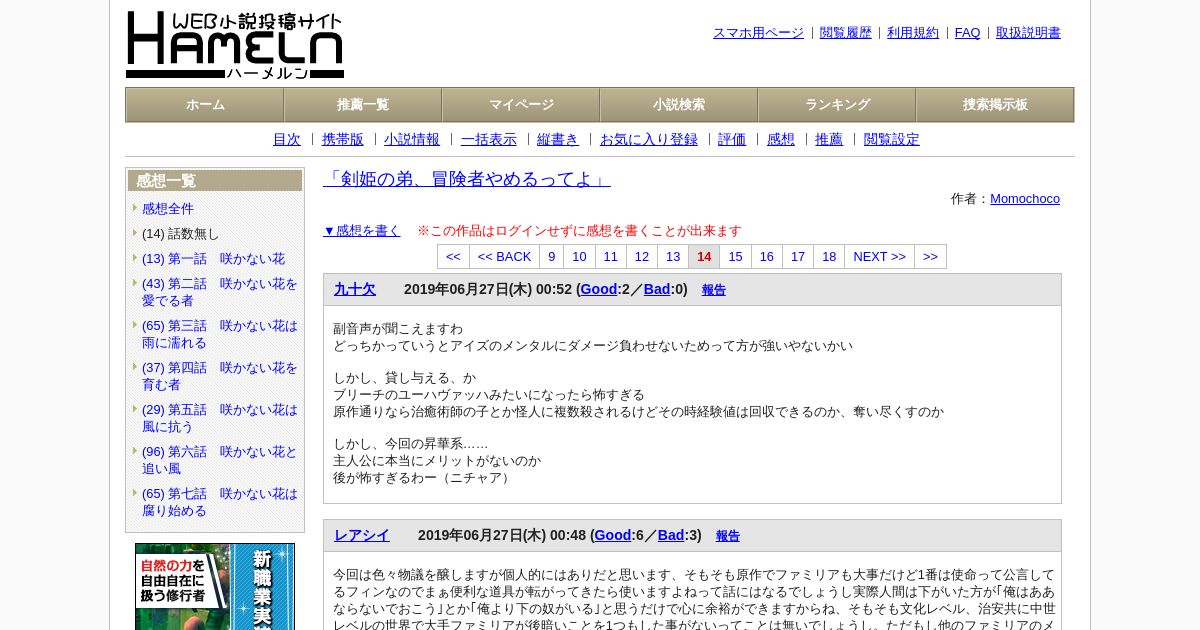Screen dimensions: 1200x630
Task: Go to comments page 12
Action: (x=642, y=257)
